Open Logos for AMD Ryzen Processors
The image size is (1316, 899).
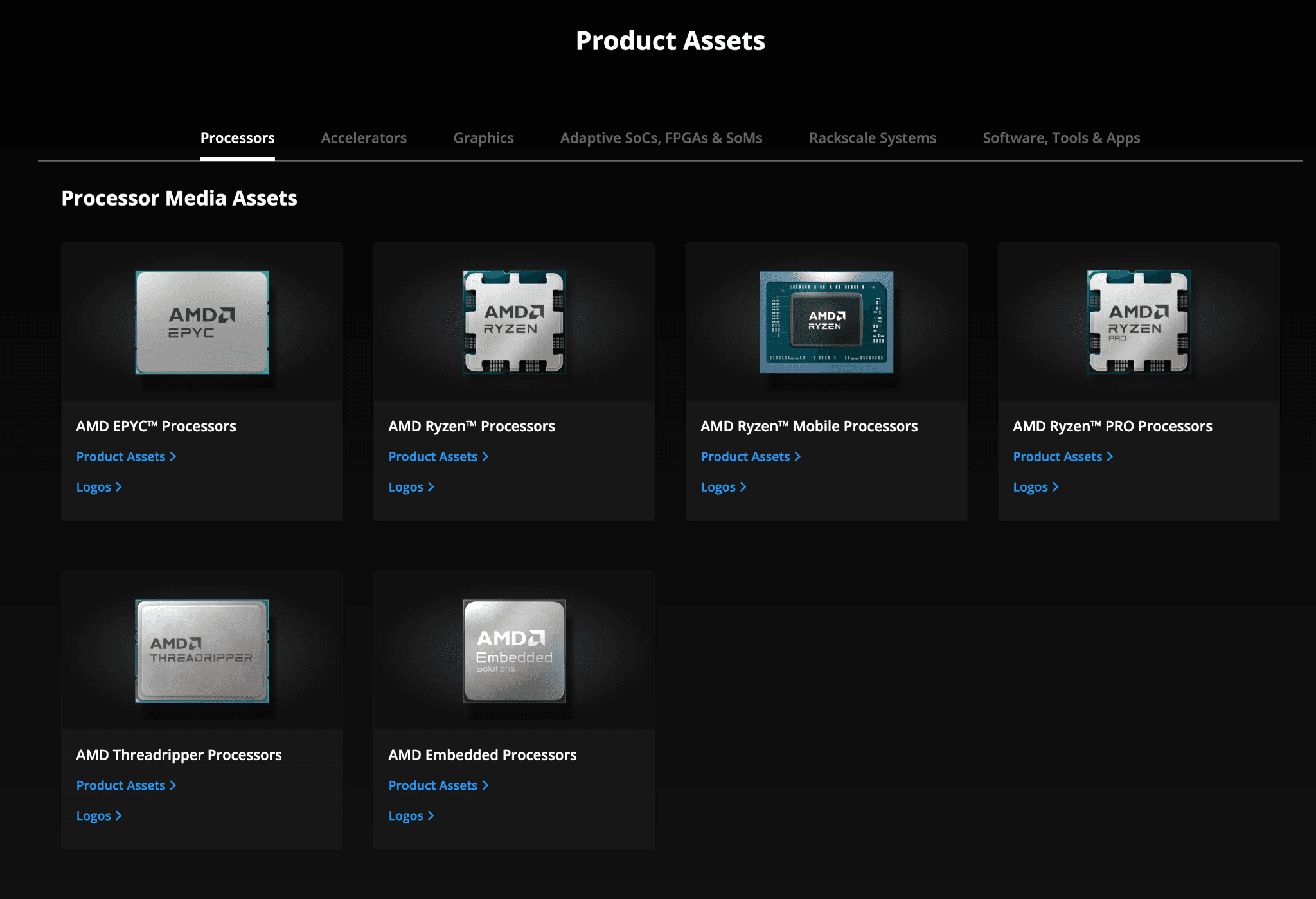tap(411, 487)
